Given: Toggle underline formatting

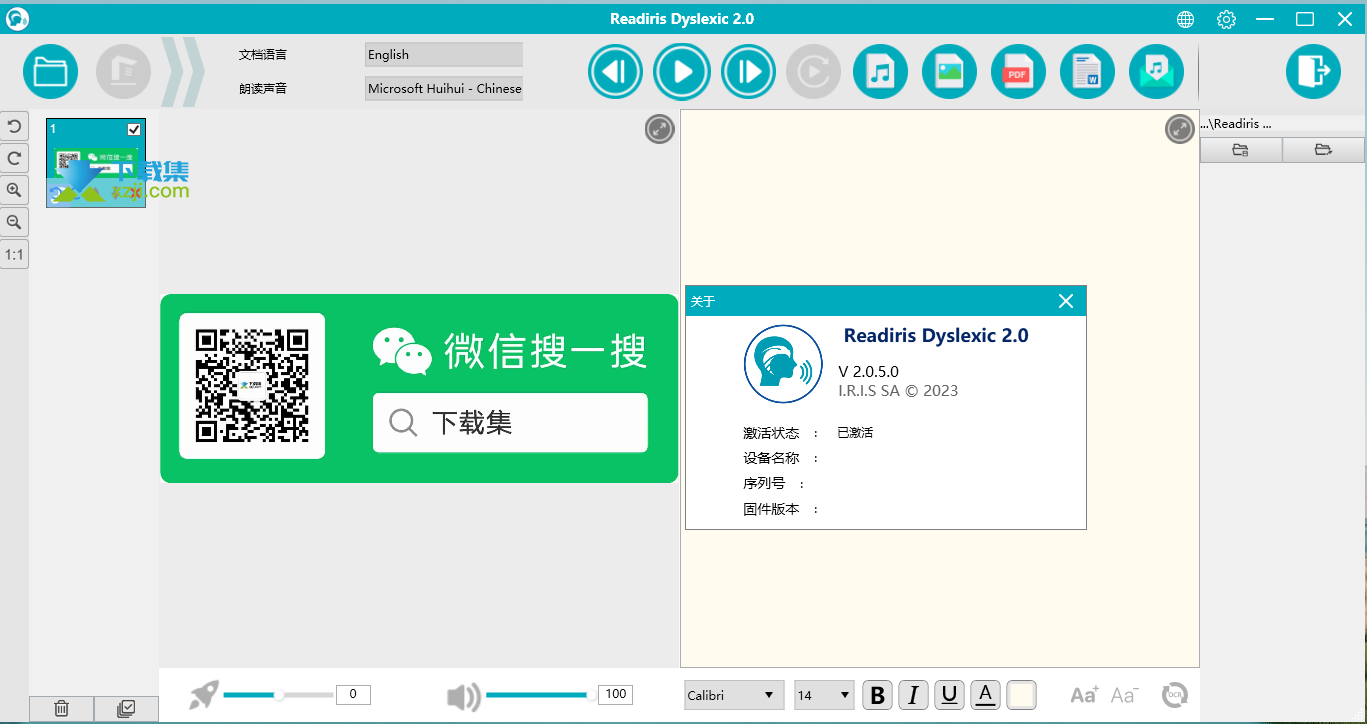Looking at the screenshot, I should [950, 695].
